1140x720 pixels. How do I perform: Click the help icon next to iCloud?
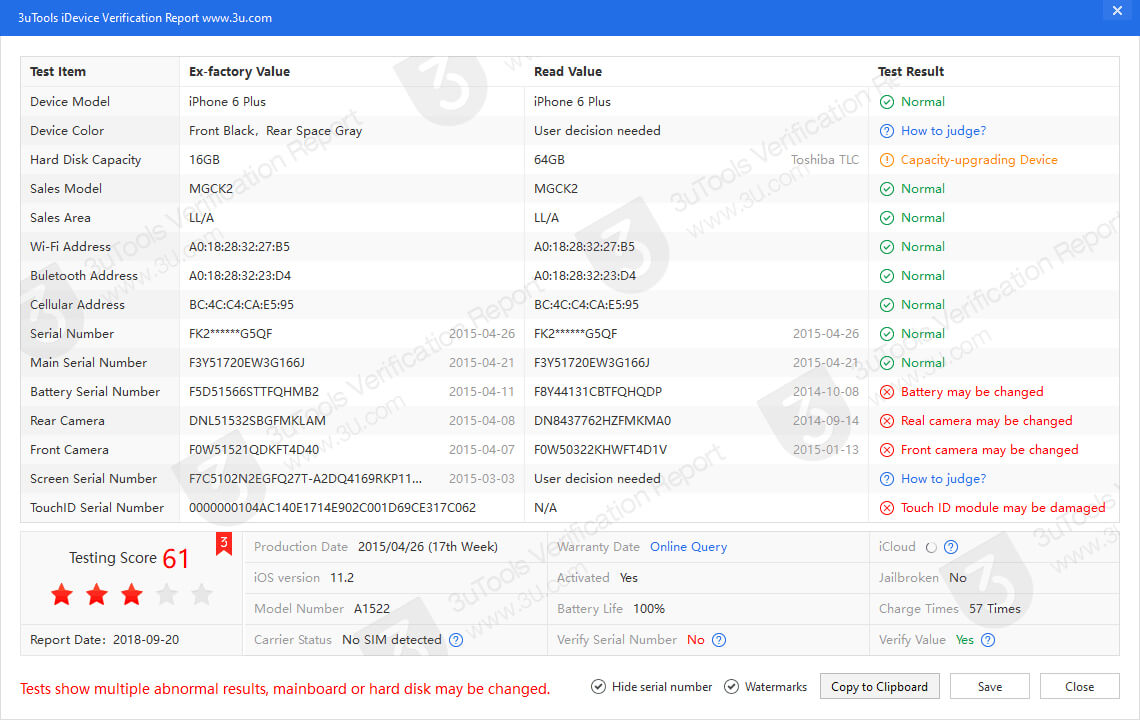[x=948, y=547]
